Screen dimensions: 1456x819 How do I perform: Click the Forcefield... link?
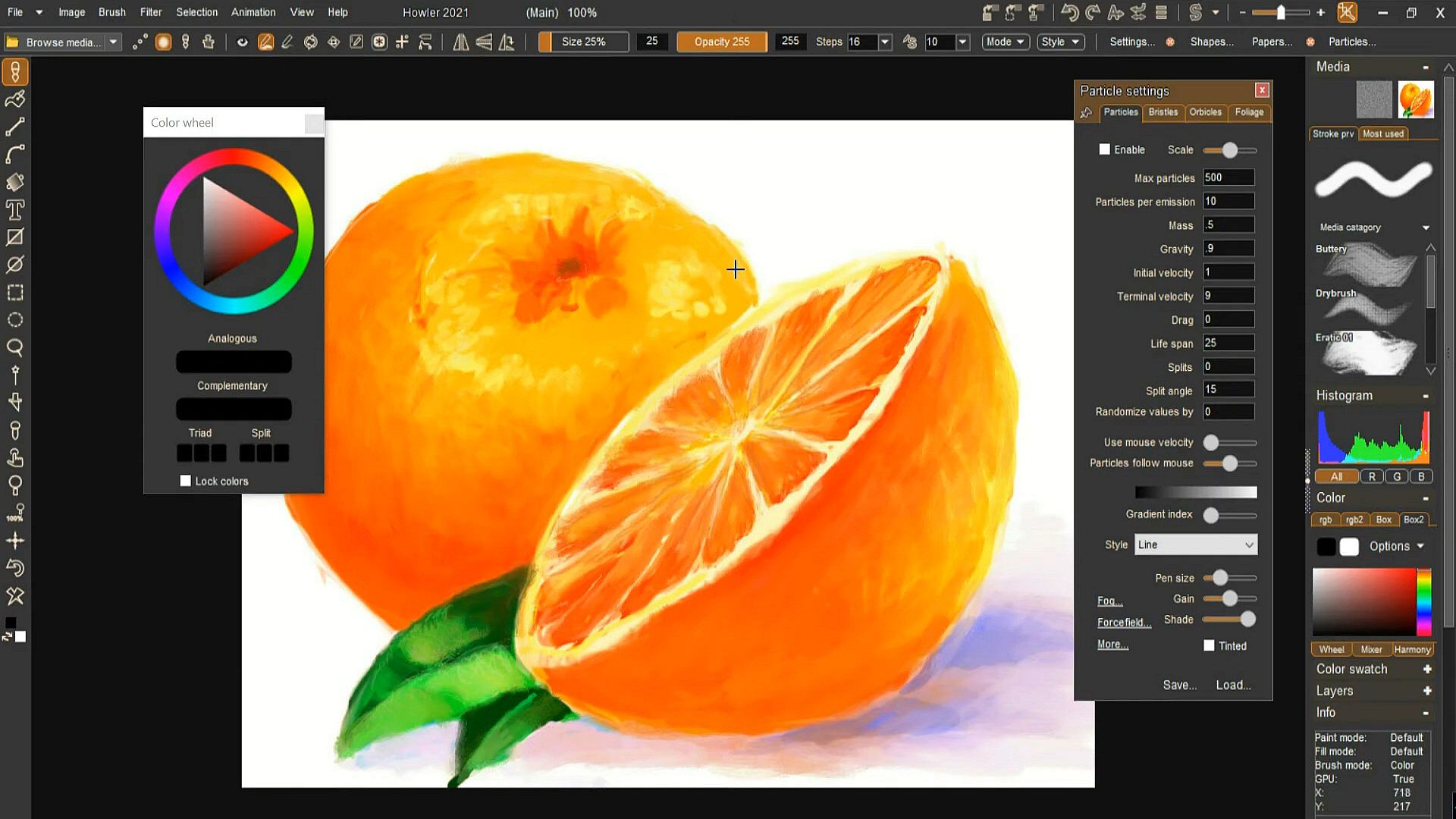1124,623
